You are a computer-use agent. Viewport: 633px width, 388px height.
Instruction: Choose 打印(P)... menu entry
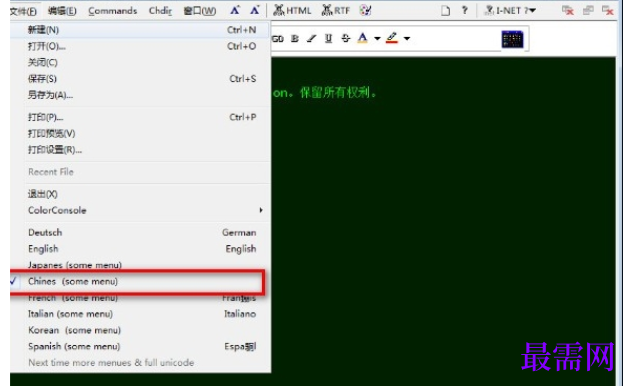click(140, 117)
